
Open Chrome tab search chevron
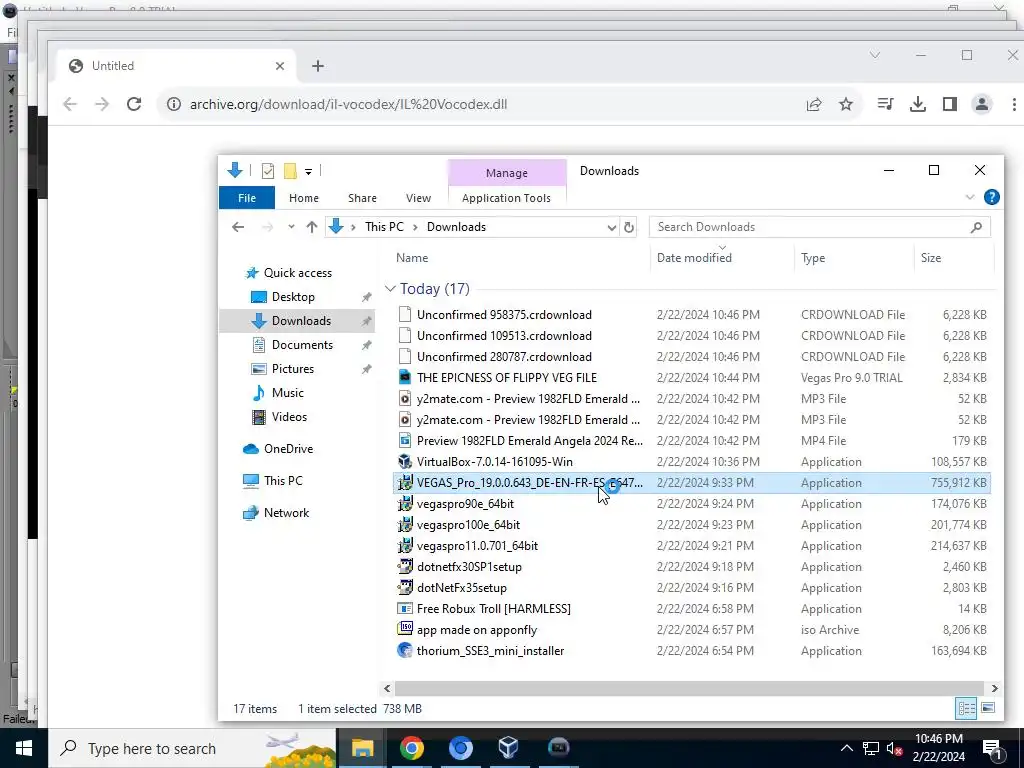click(875, 55)
